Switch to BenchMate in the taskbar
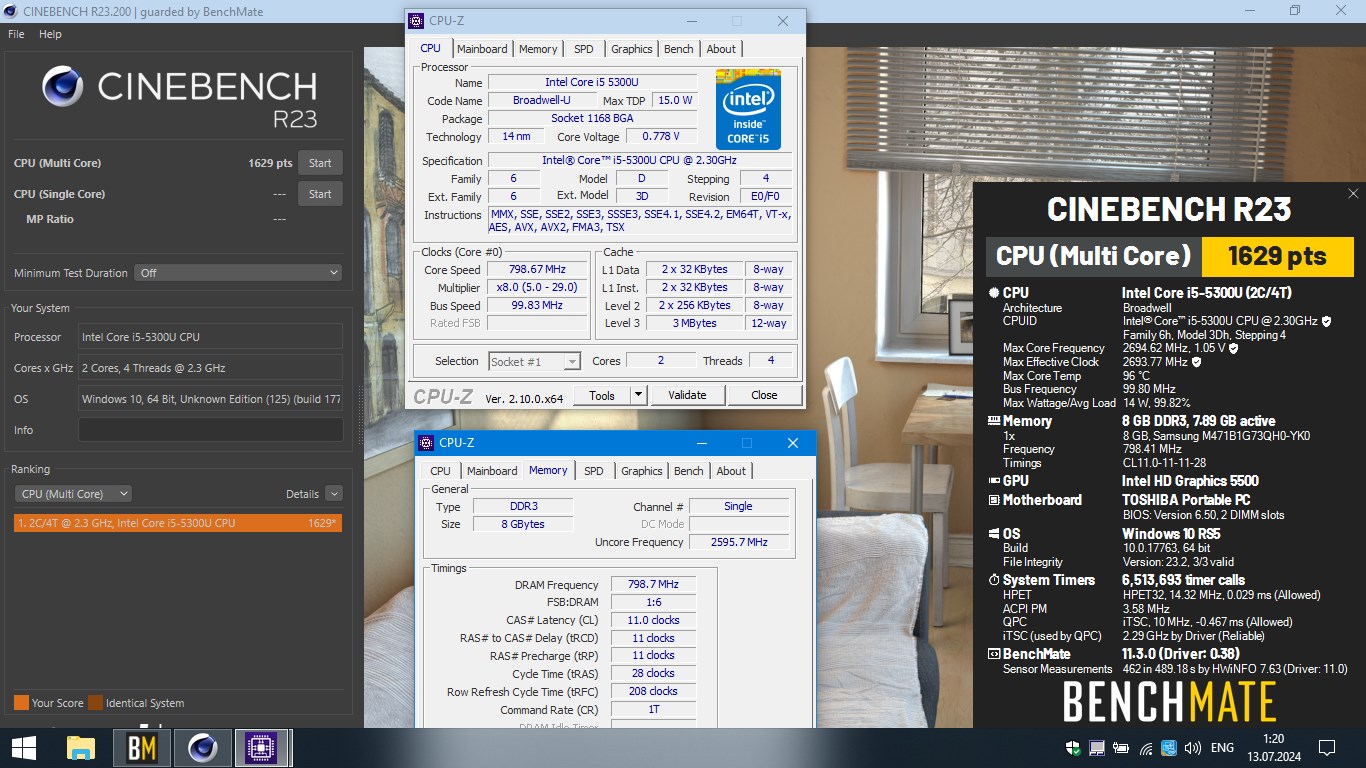This screenshot has height=768, width=1366. (142, 747)
